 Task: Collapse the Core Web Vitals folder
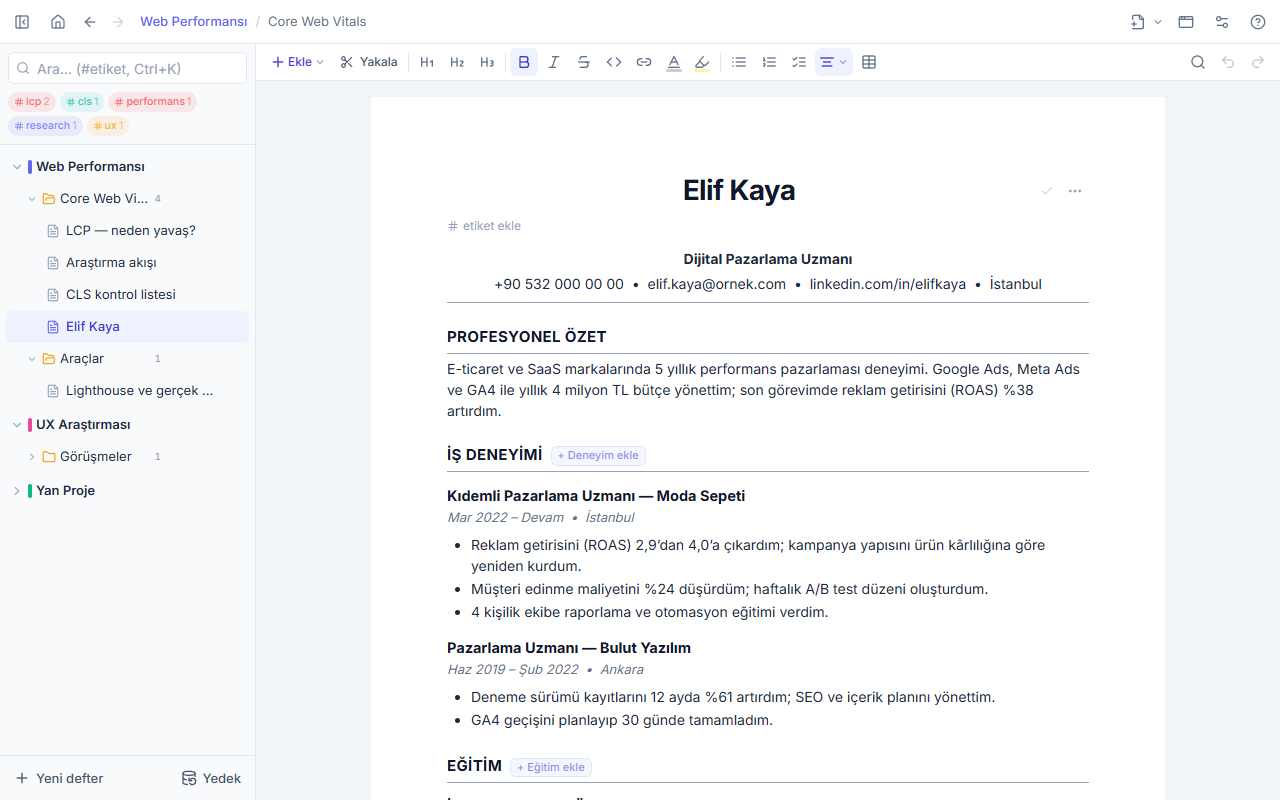32,199
